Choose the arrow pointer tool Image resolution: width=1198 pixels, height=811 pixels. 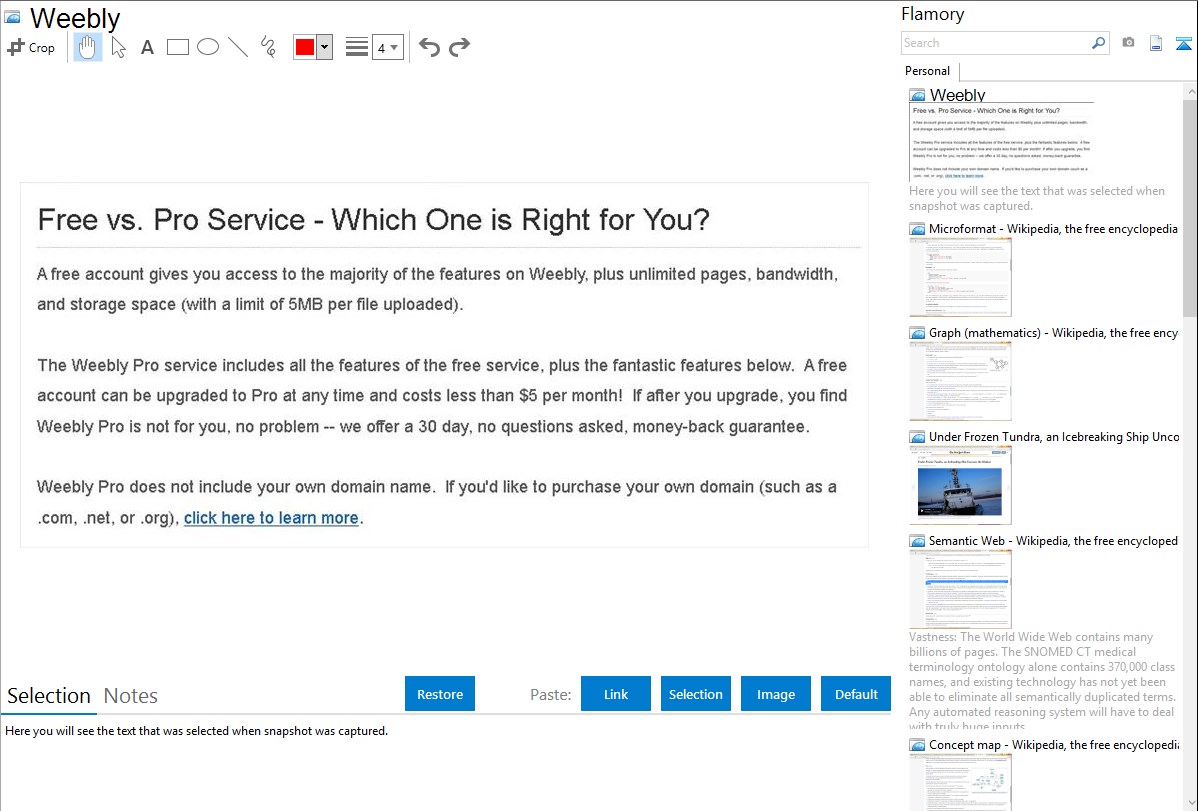pyautogui.click(x=118, y=47)
